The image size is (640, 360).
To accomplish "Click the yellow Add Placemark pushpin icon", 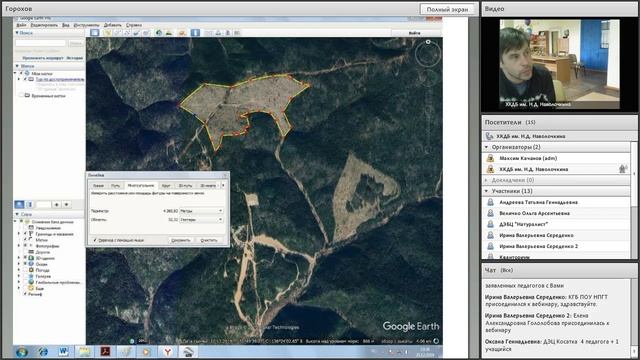I will [108, 33].
